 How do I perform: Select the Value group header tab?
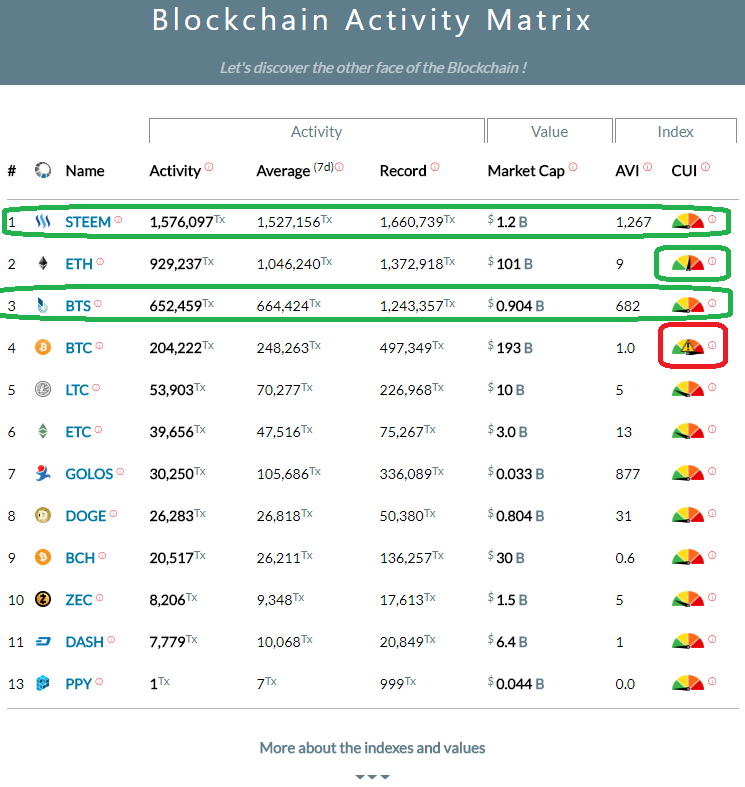coord(550,132)
